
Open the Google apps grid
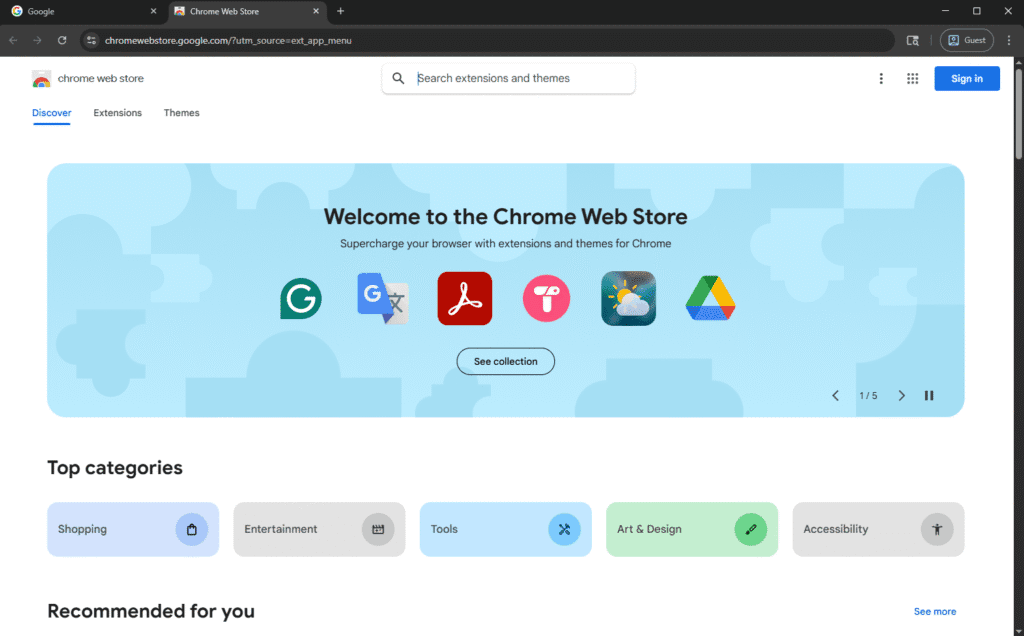(912, 78)
